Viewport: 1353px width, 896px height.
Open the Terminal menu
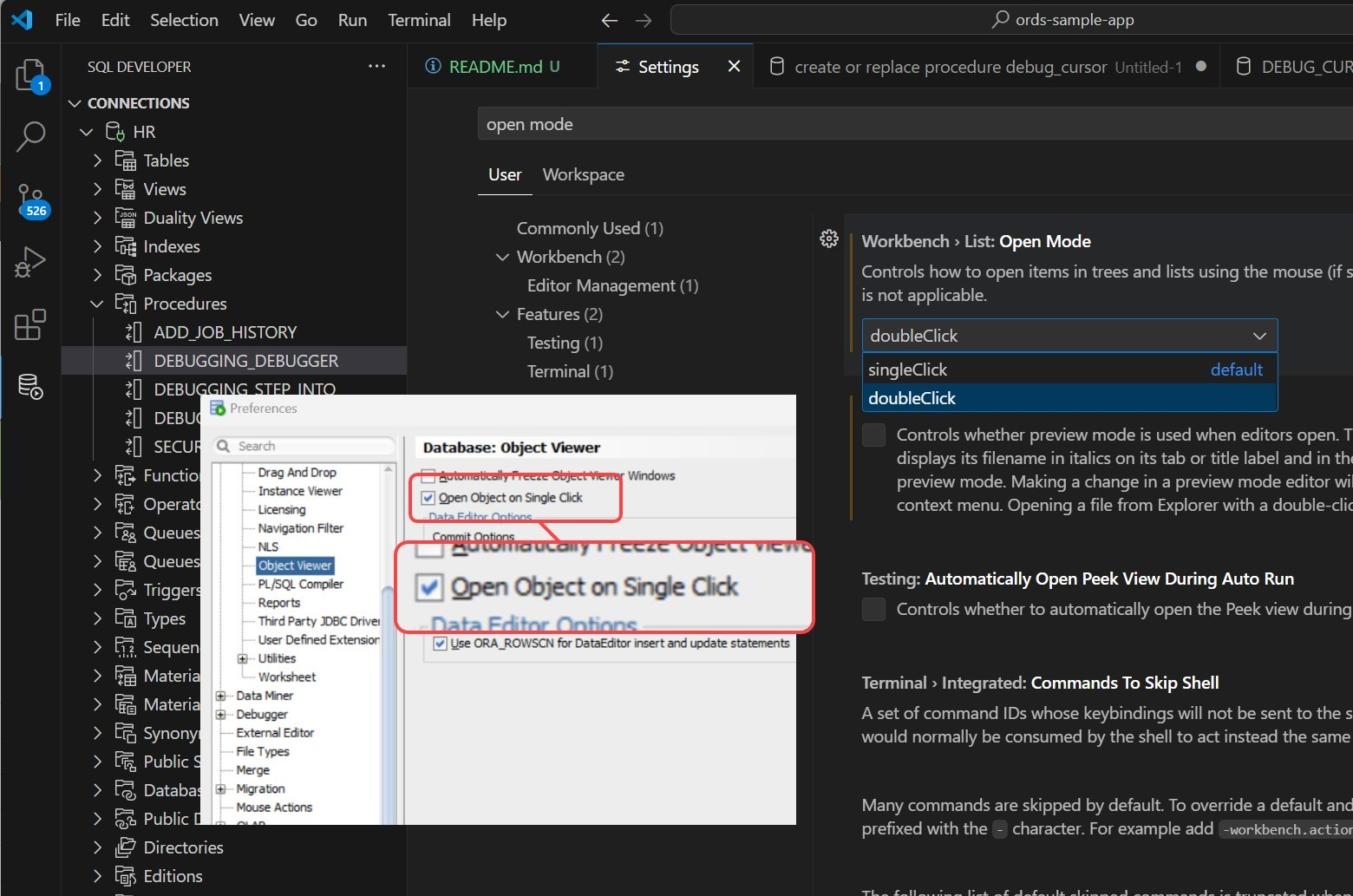coord(419,20)
